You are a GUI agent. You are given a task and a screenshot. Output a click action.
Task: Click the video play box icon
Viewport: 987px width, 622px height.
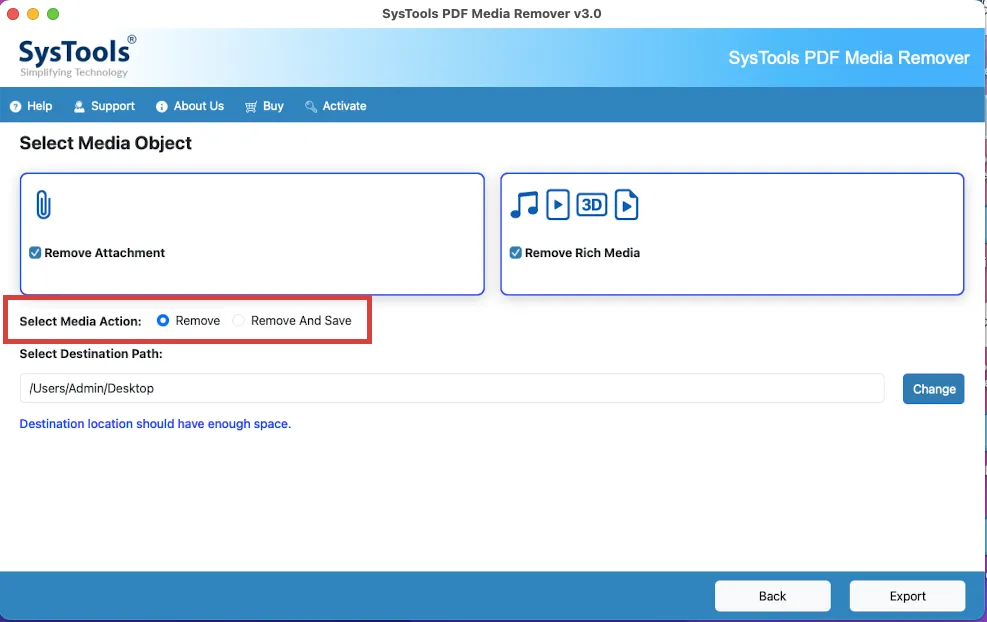click(x=558, y=205)
